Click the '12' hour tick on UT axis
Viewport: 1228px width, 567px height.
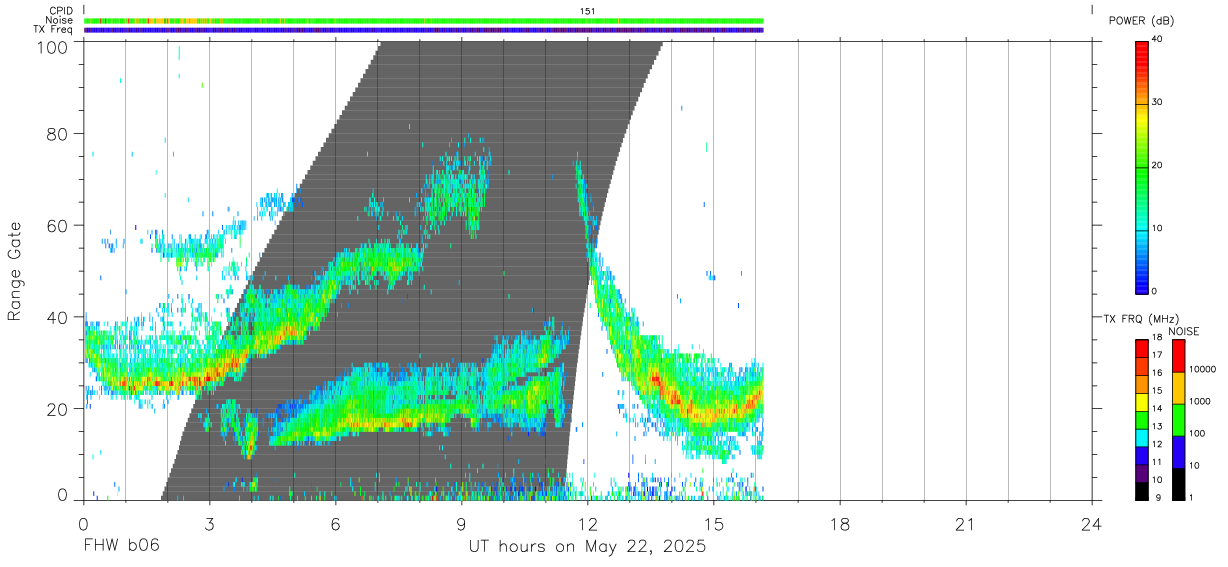(587, 523)
